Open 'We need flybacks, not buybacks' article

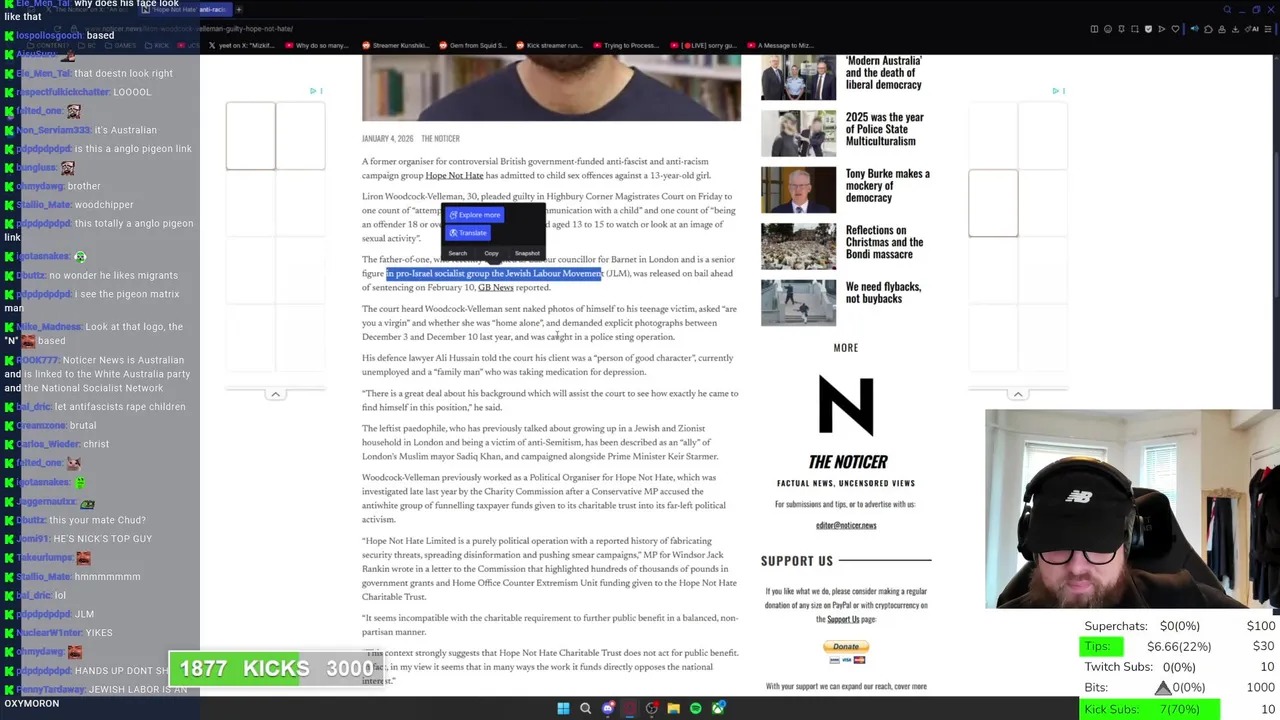coord(884,292)
